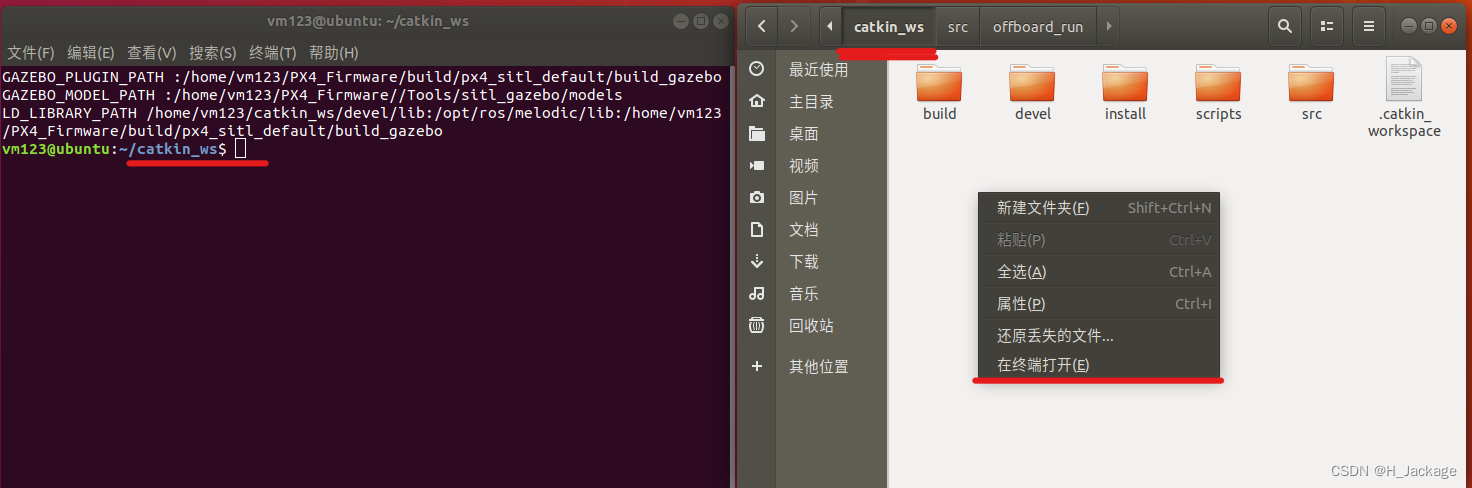Click the trash icon in sidebar
Image resolution: width=1472 pixels, height=488 pixels.
tap(757, 325)
